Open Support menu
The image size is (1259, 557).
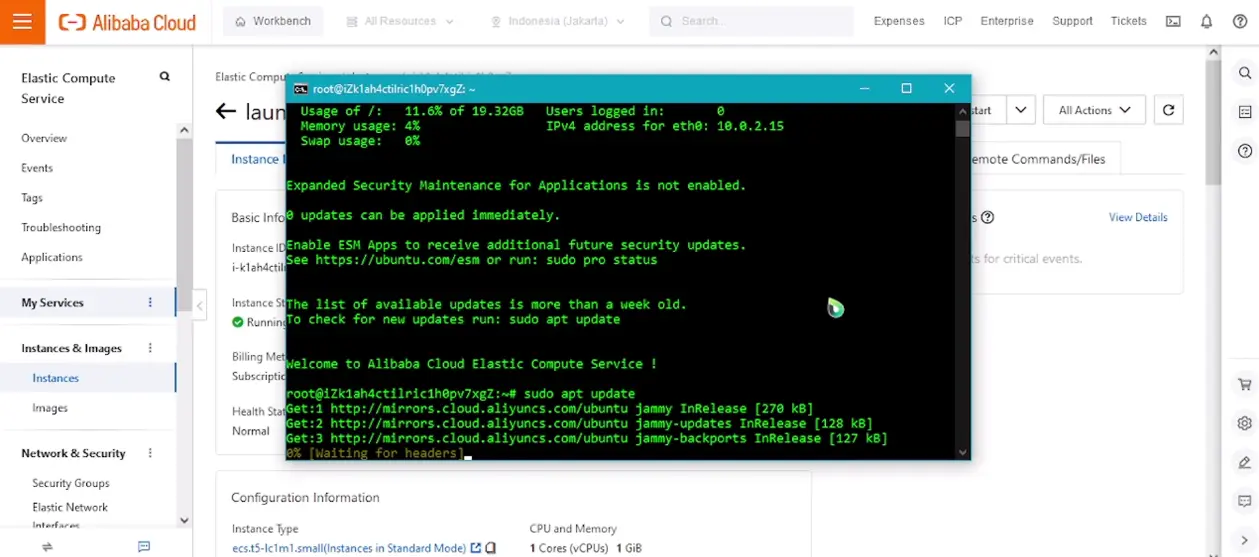pos(1072,21)
